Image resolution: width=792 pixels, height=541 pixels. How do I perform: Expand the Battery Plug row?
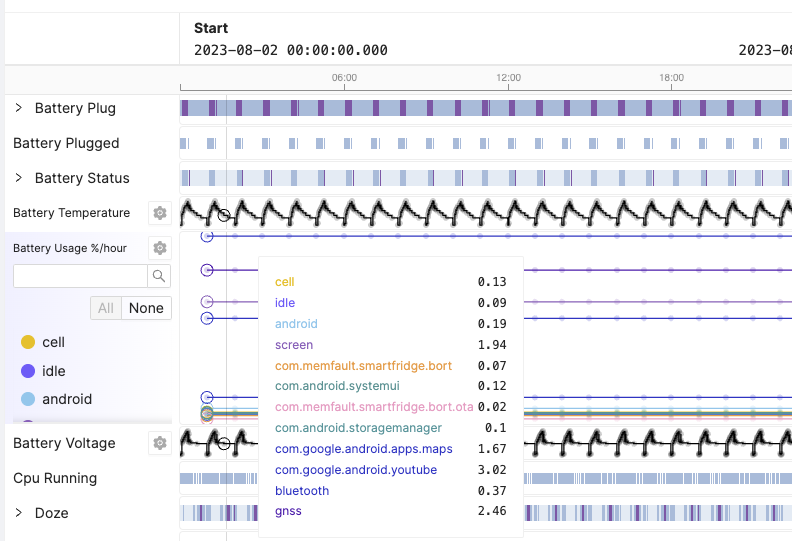(18, 108)
